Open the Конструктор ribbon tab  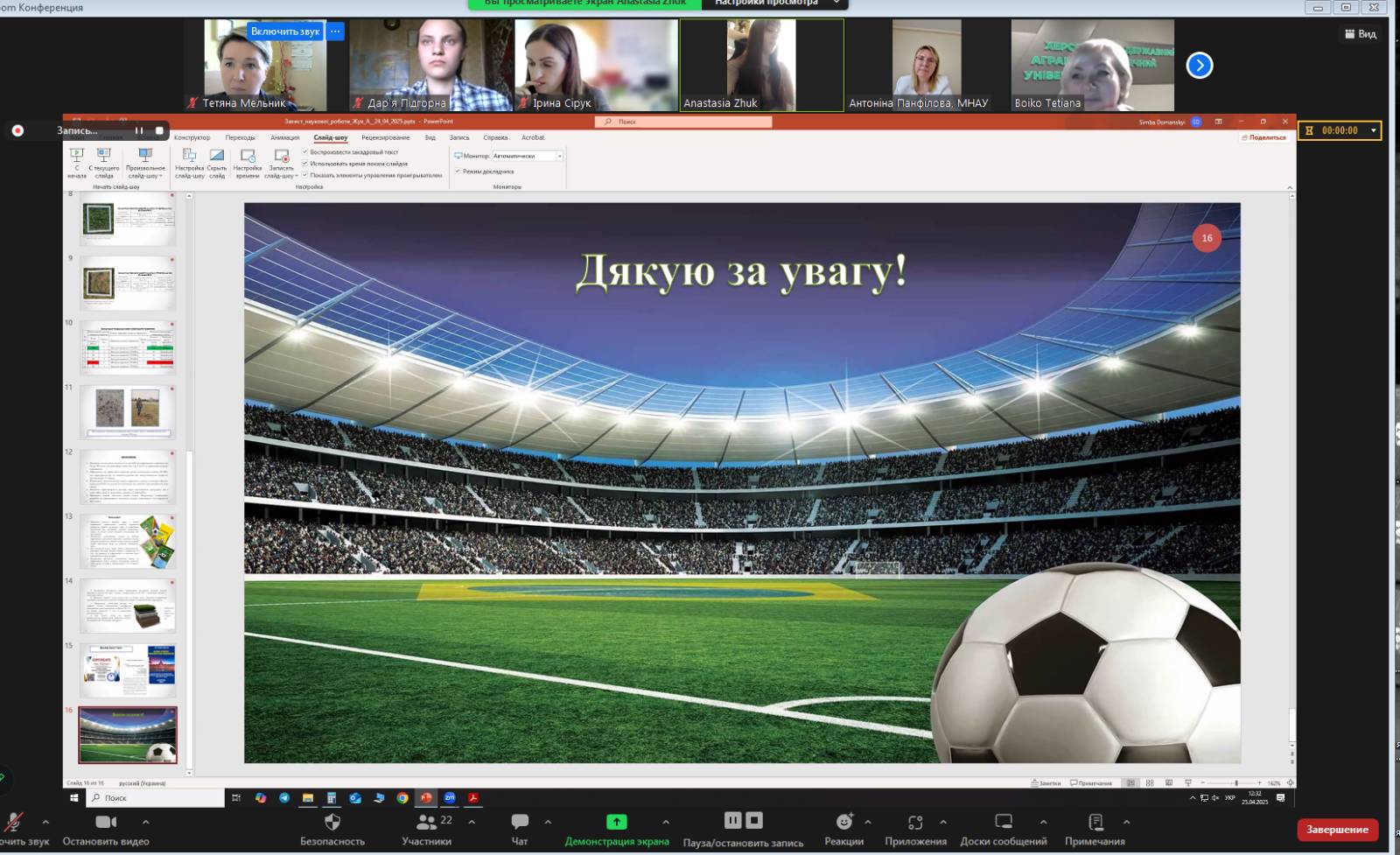pos(192,137)
